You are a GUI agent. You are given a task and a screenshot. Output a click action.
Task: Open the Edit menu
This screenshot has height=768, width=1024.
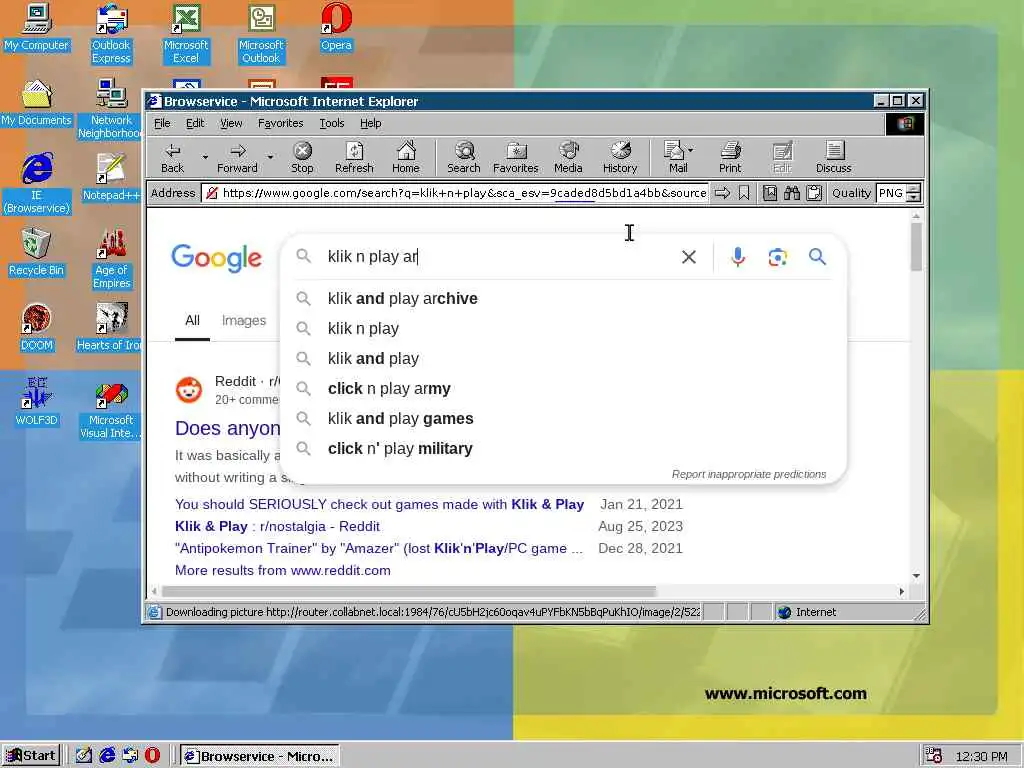[x=195, y=123]
